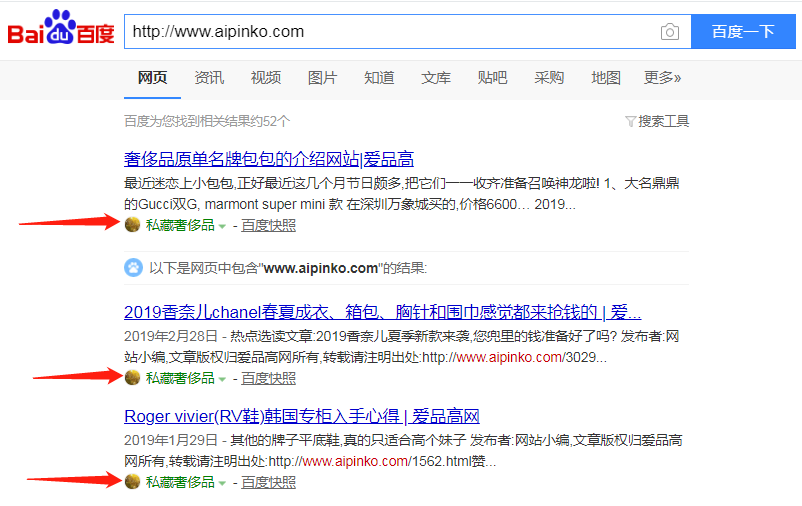Click the Baidu logo

coord(61,31)
